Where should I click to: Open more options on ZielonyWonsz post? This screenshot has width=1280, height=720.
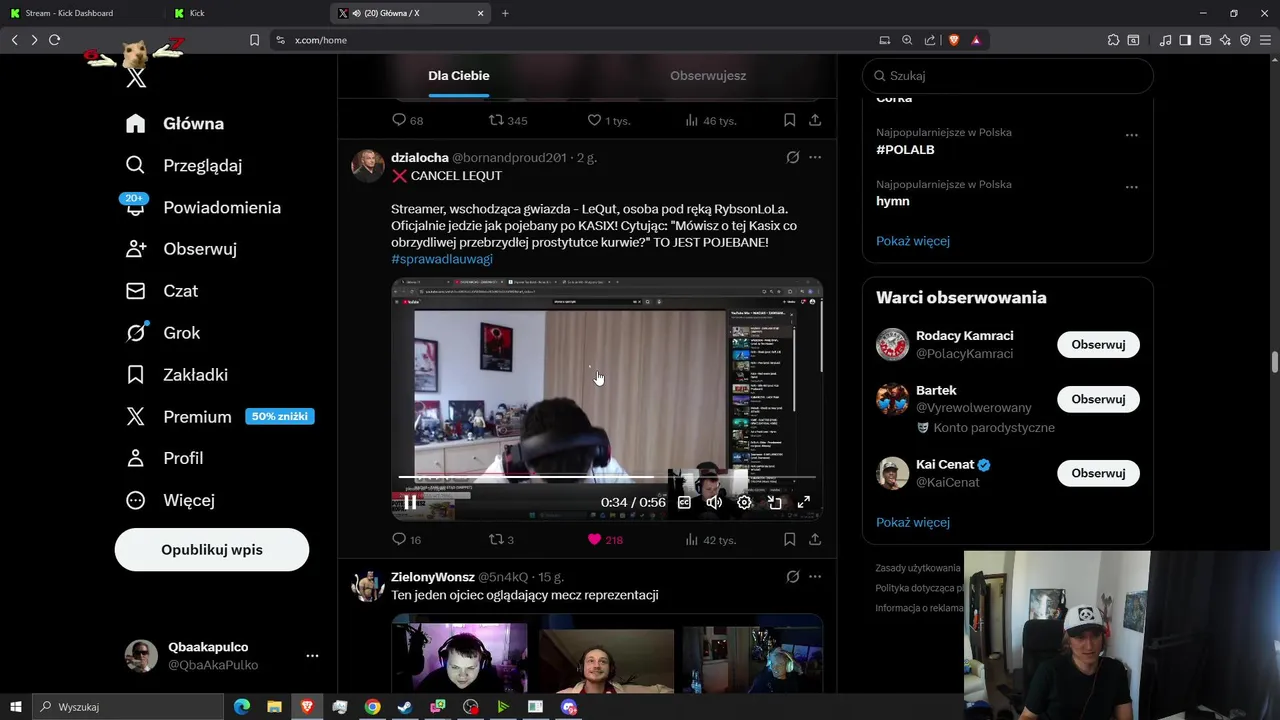point(815,577)
